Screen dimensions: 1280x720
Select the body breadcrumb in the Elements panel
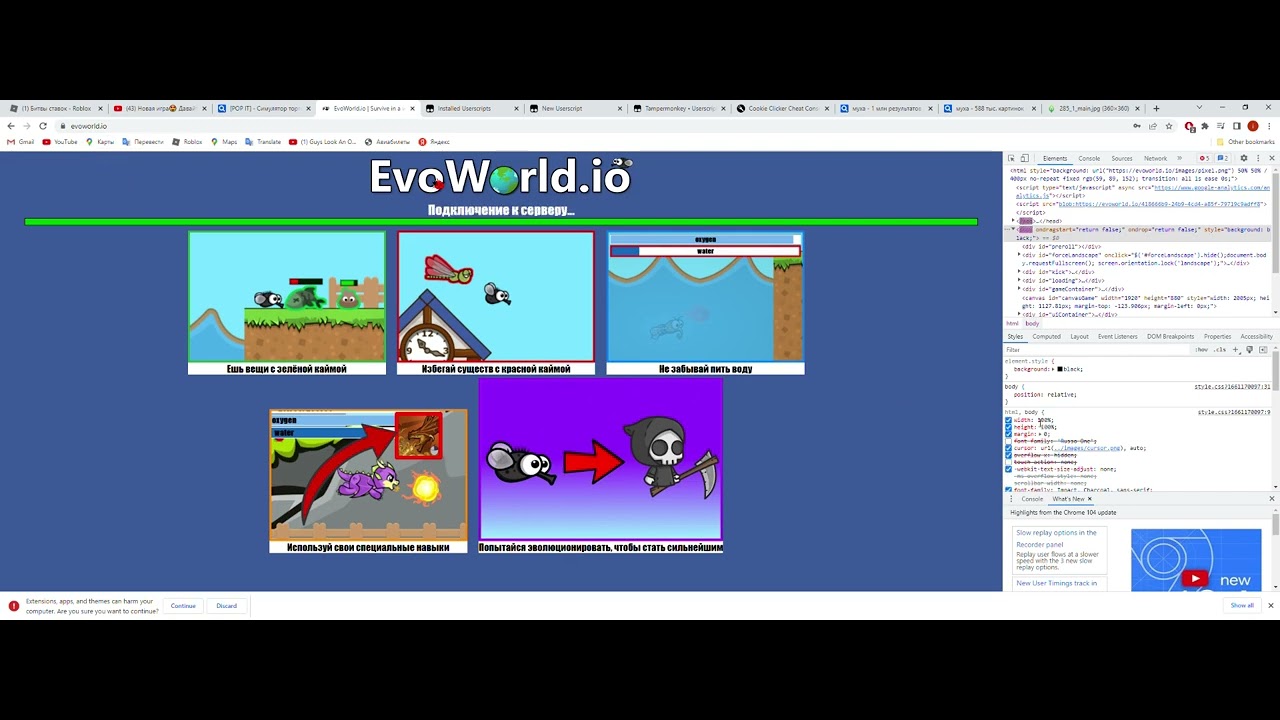1032,324
